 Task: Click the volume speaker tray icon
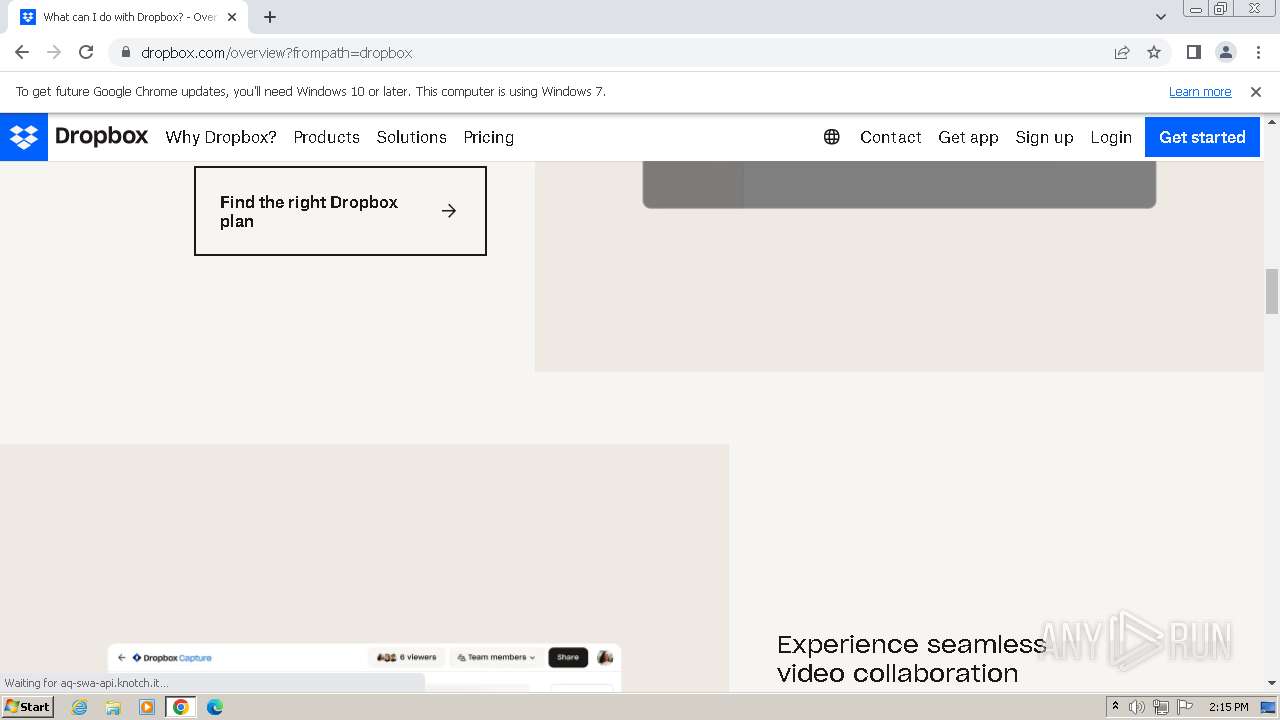(x=1137, y=707)
